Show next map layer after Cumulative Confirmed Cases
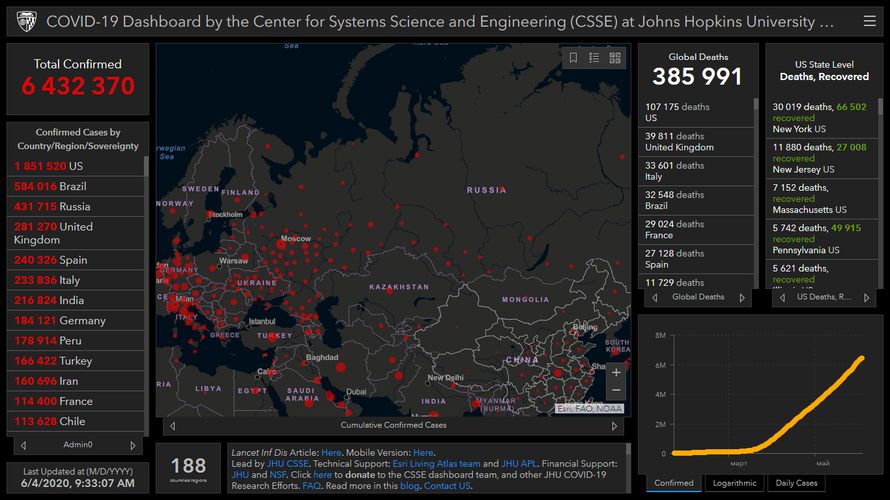This screenshot has width=890, height=500. 620,426
